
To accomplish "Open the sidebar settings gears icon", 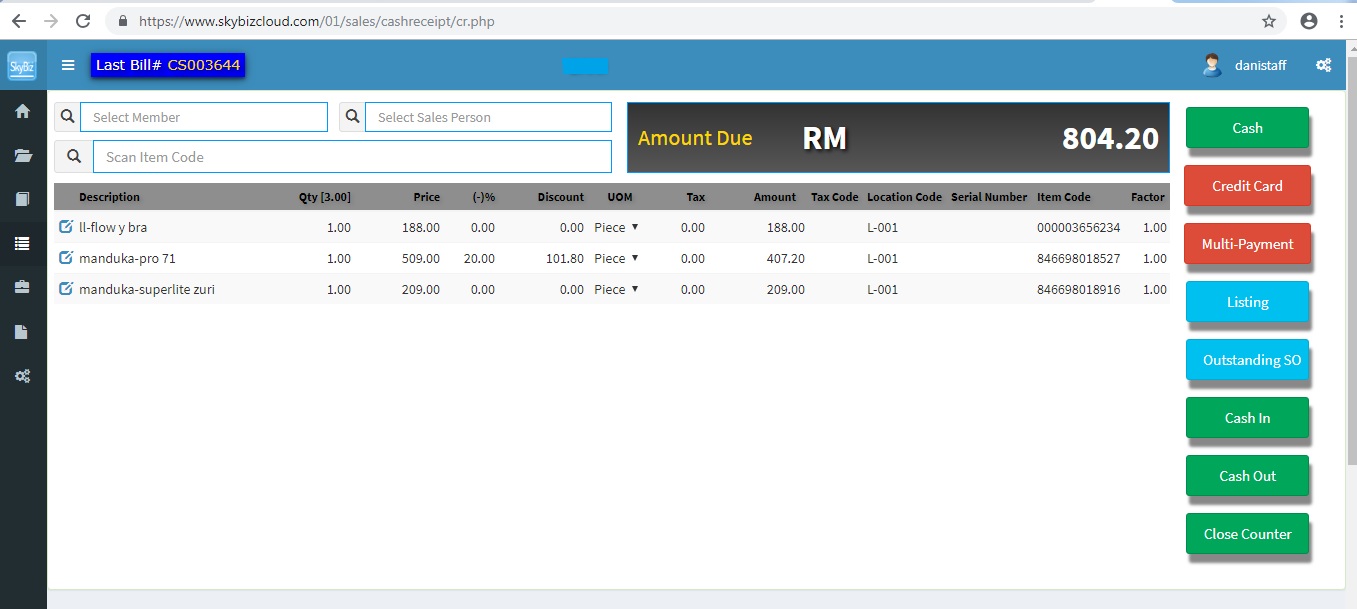I will point(22,376).
